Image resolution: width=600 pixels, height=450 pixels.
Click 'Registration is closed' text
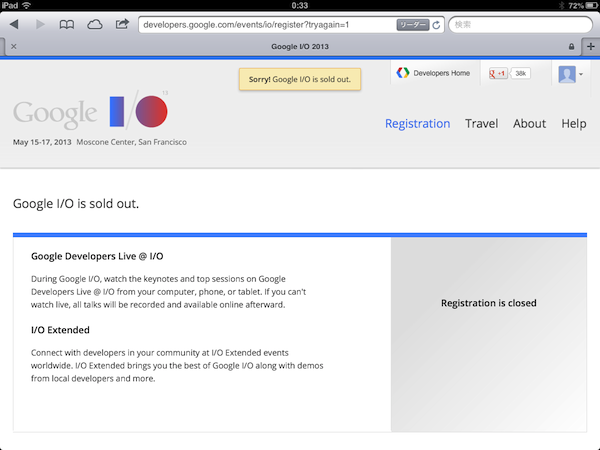489,303
